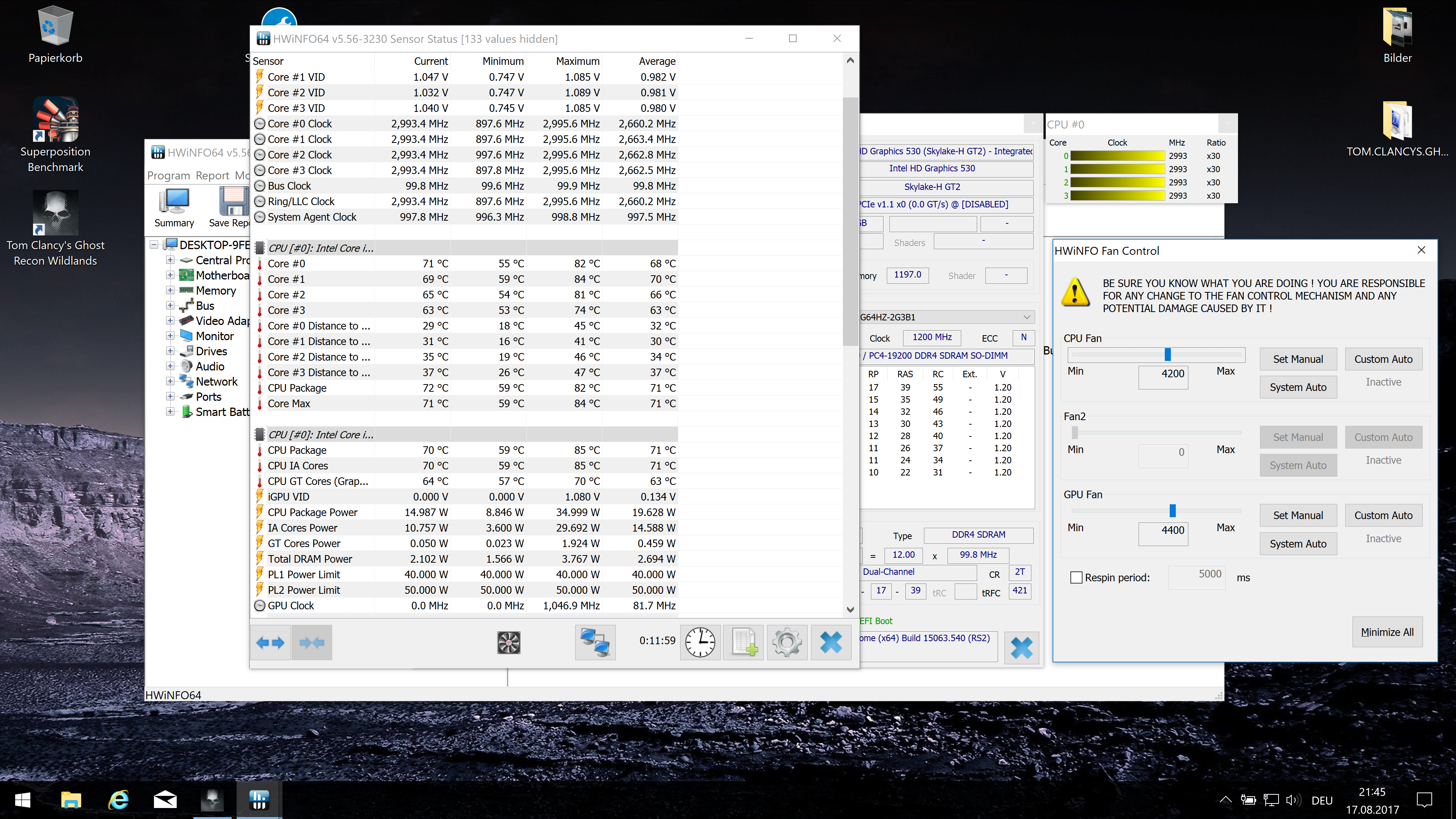Click System Auto for GPU Fan
1456x819 pixels.
pyautogui.click(x=1298, y=544)
